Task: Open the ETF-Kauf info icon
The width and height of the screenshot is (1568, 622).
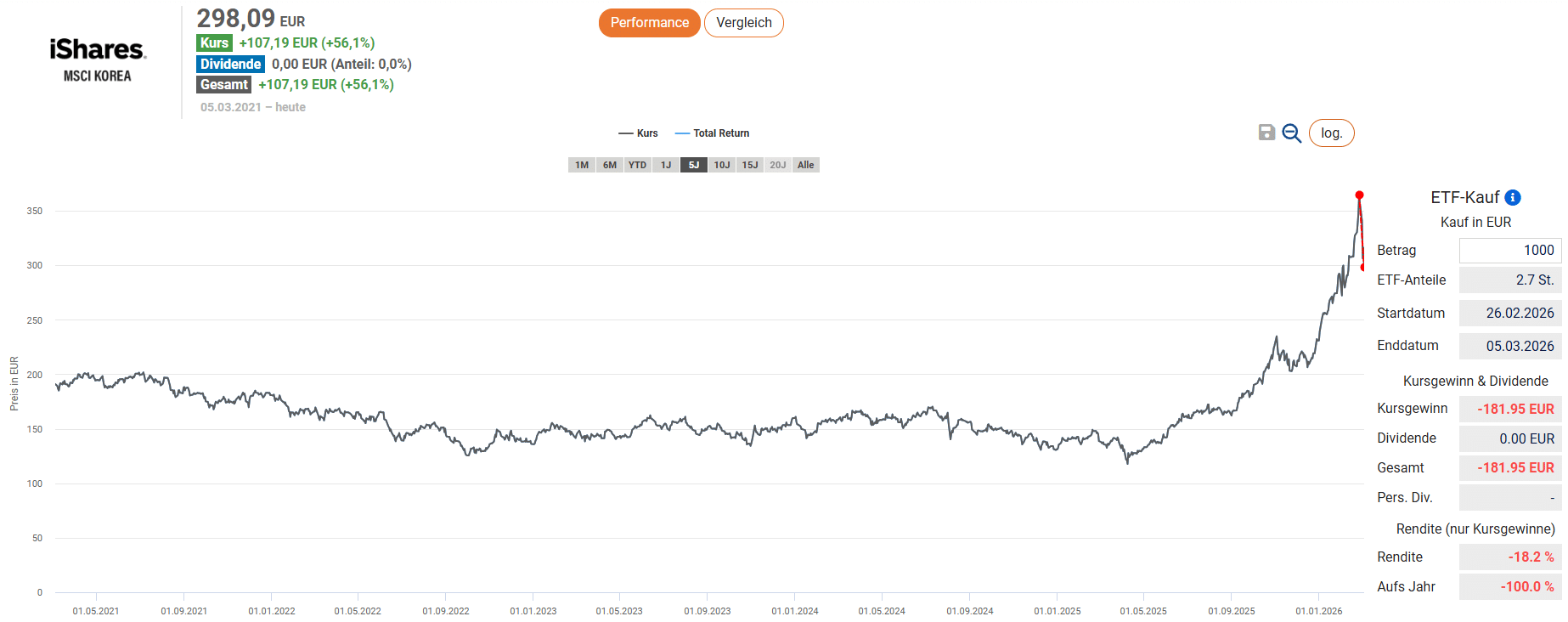Action: tap(1513, 197)
